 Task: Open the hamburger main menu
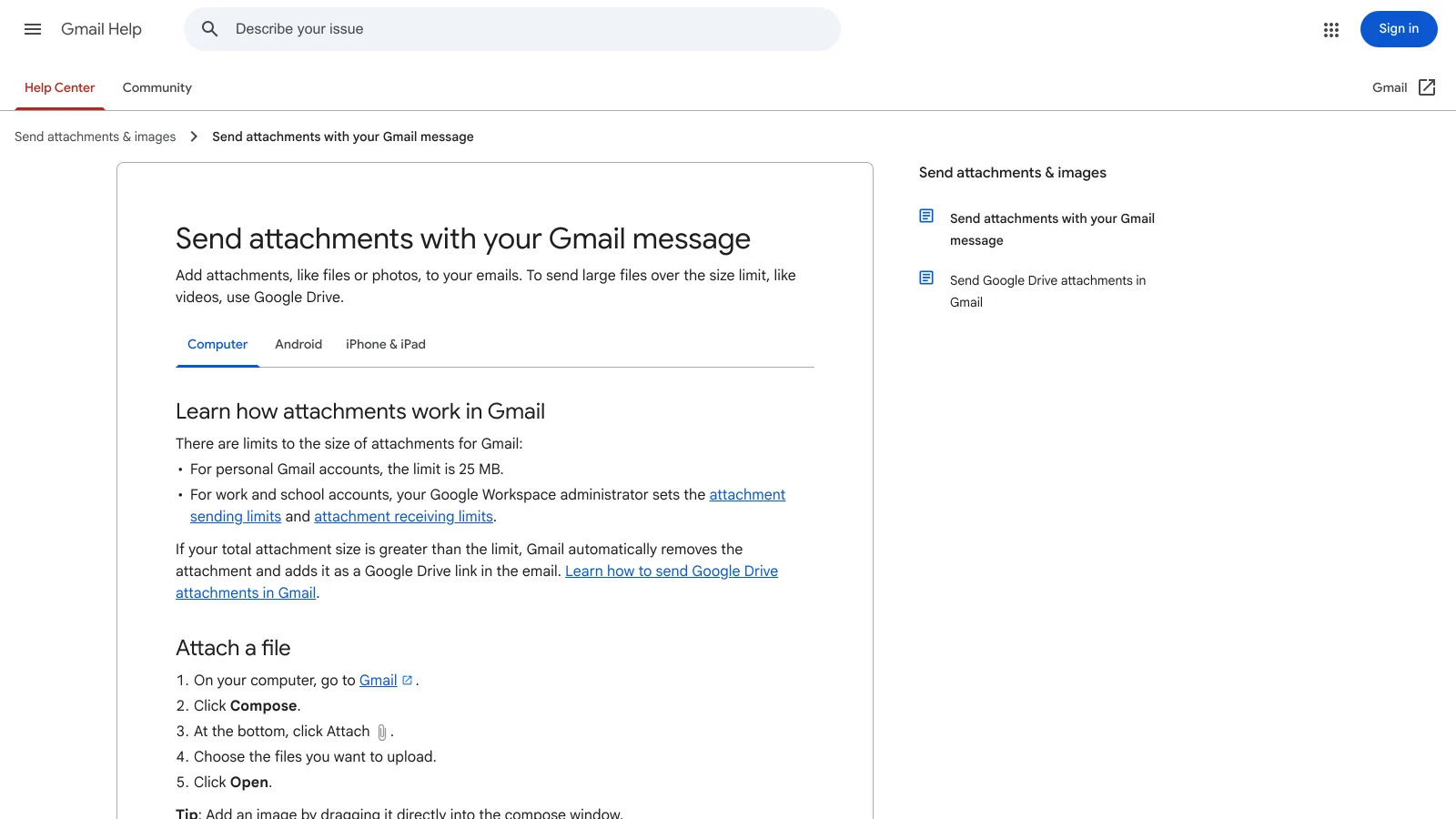point(33,29)
